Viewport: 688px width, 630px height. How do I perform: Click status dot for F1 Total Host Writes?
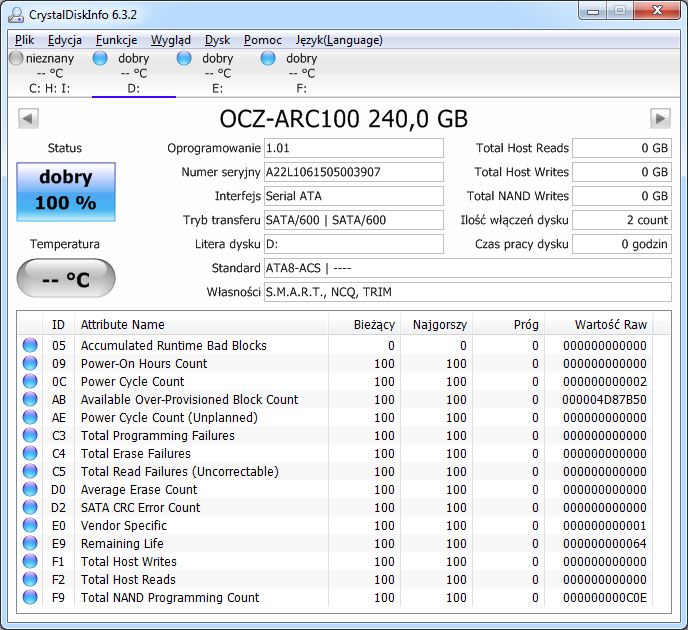[x=30, y=561]
